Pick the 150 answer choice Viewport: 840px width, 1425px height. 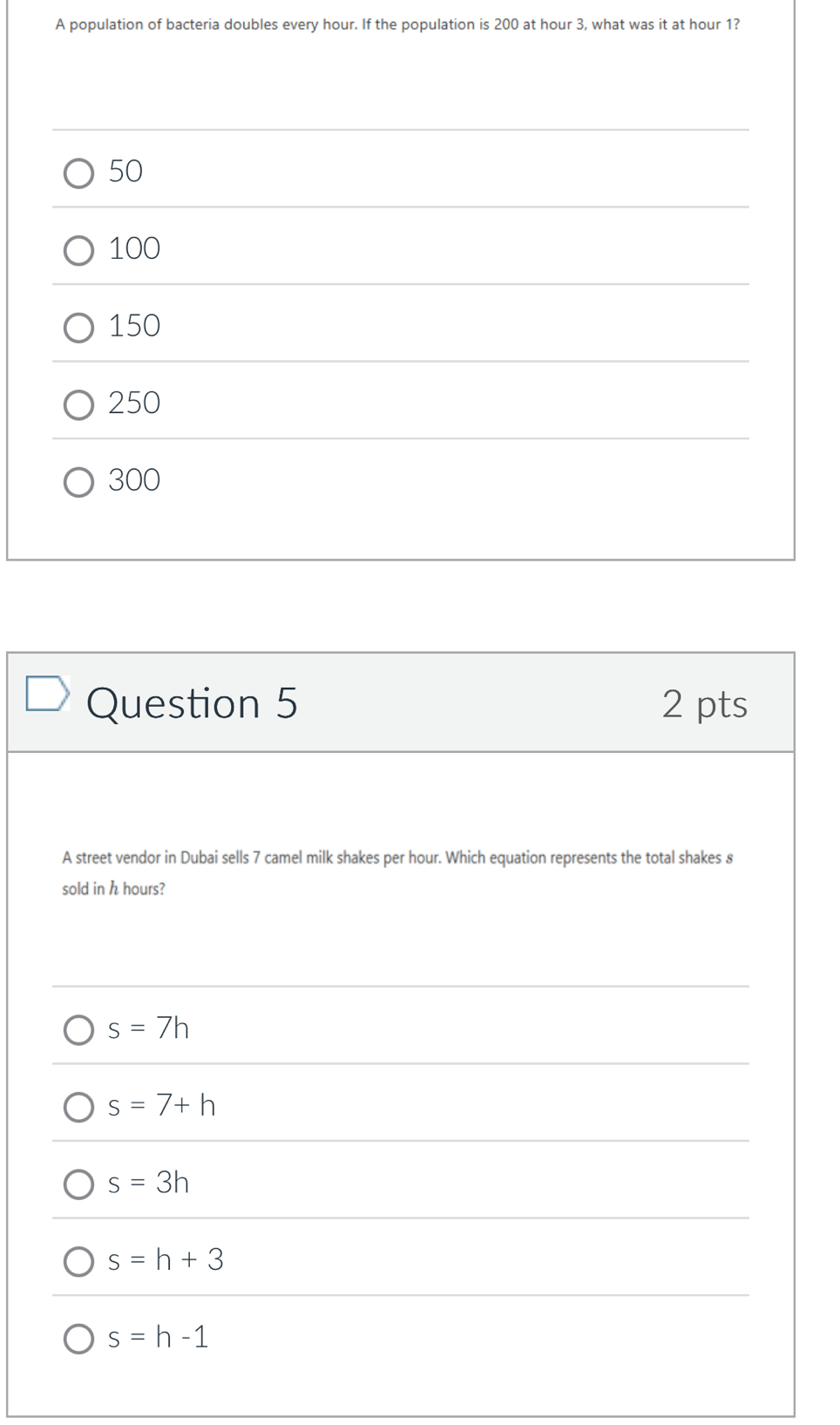(78, 328)
